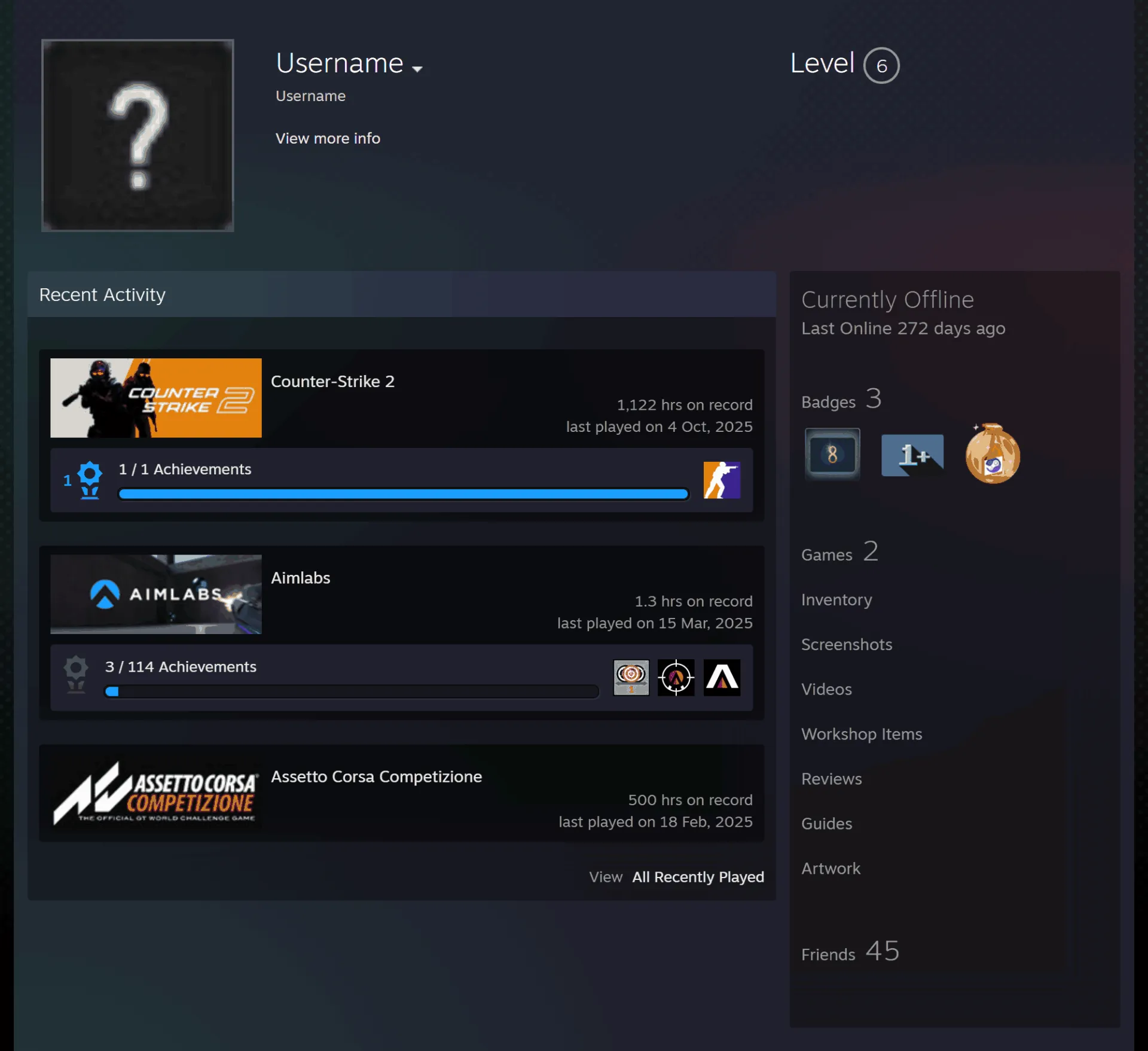Open the Level 6 badge circle
This screenshot has width=1148, height=1051.
point(881,65)
